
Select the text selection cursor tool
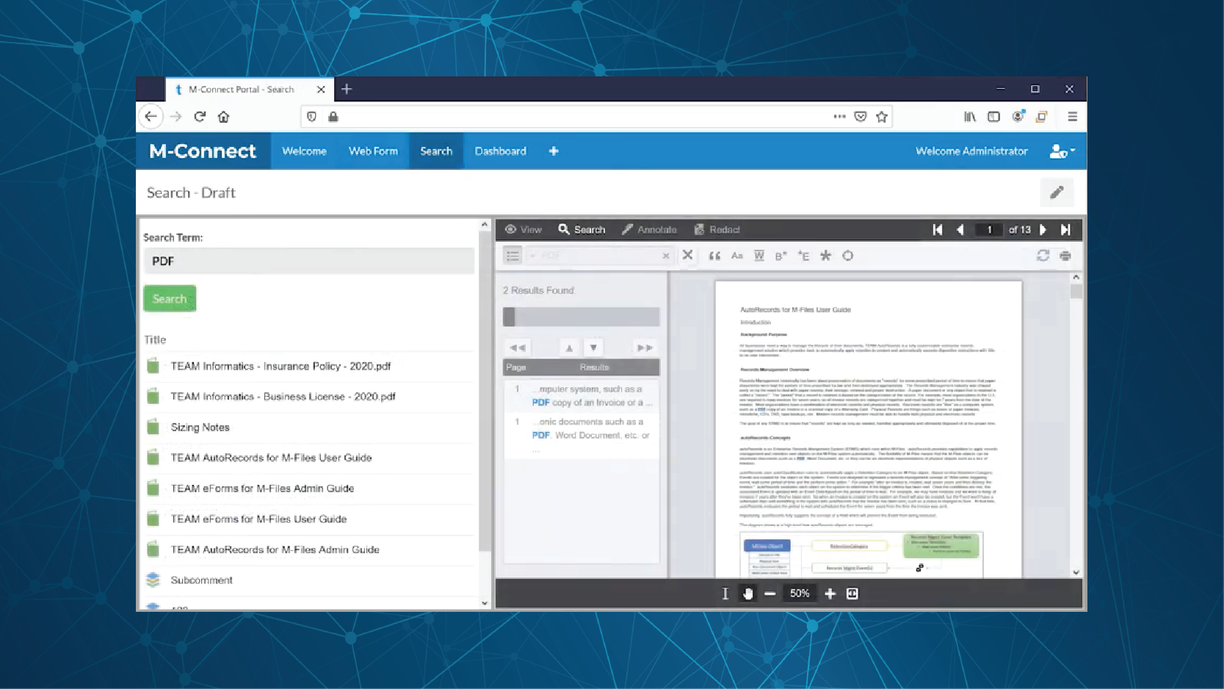coord(725,594)
